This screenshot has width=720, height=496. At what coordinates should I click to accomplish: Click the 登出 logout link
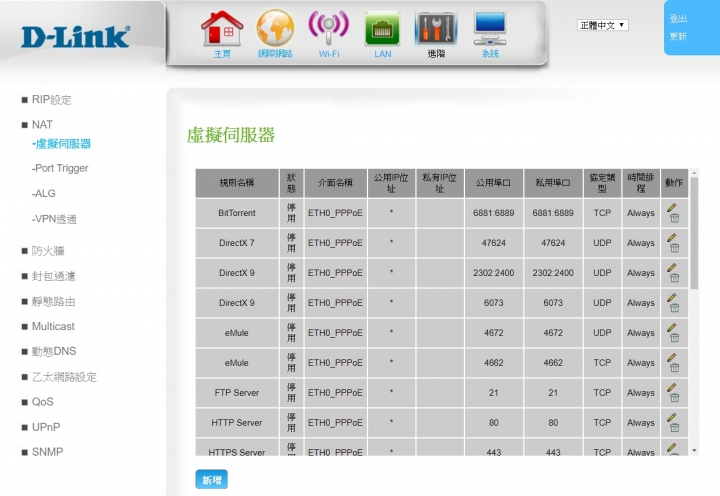678,19
